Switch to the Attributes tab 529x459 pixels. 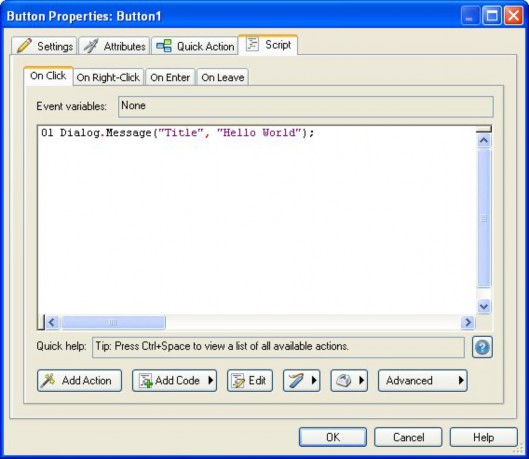(x=114, y=46)
